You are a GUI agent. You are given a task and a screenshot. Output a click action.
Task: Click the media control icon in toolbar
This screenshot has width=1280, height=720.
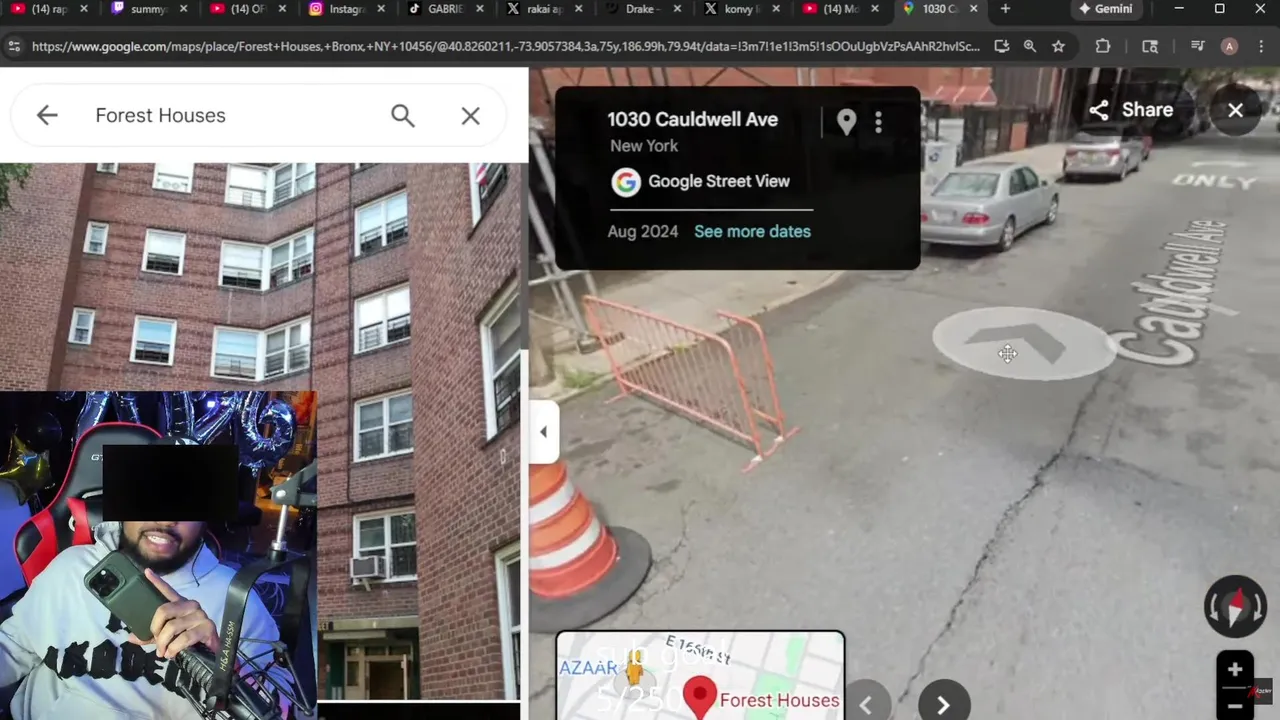(x=1198, y=46)
